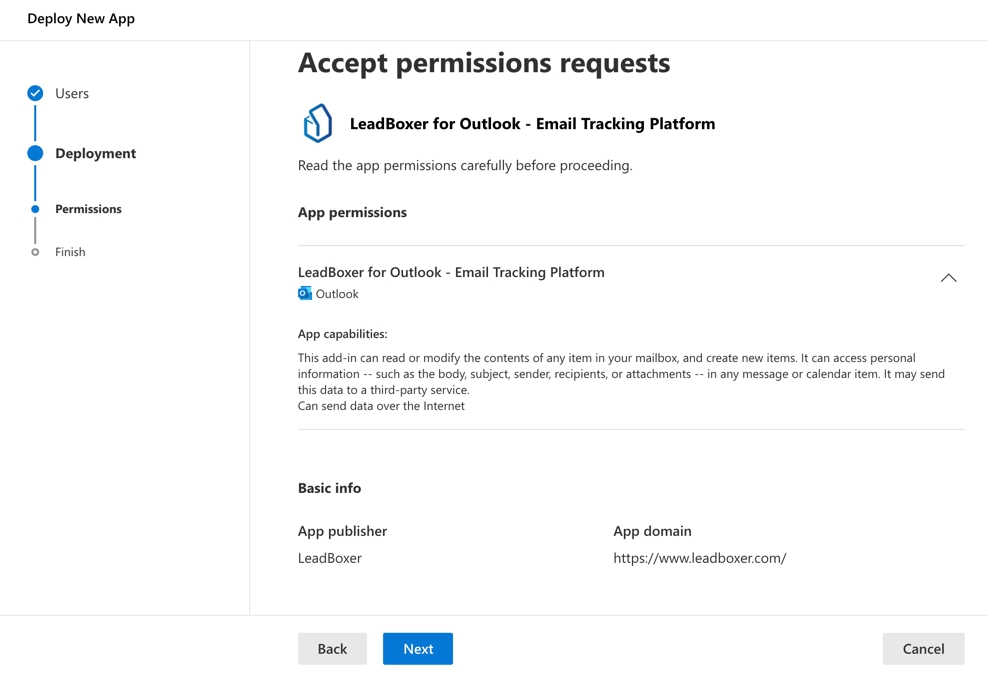Viewport: 988px width, 677px height.
Task: Open the leadboxer.com app domain URL
Action: 700,558
